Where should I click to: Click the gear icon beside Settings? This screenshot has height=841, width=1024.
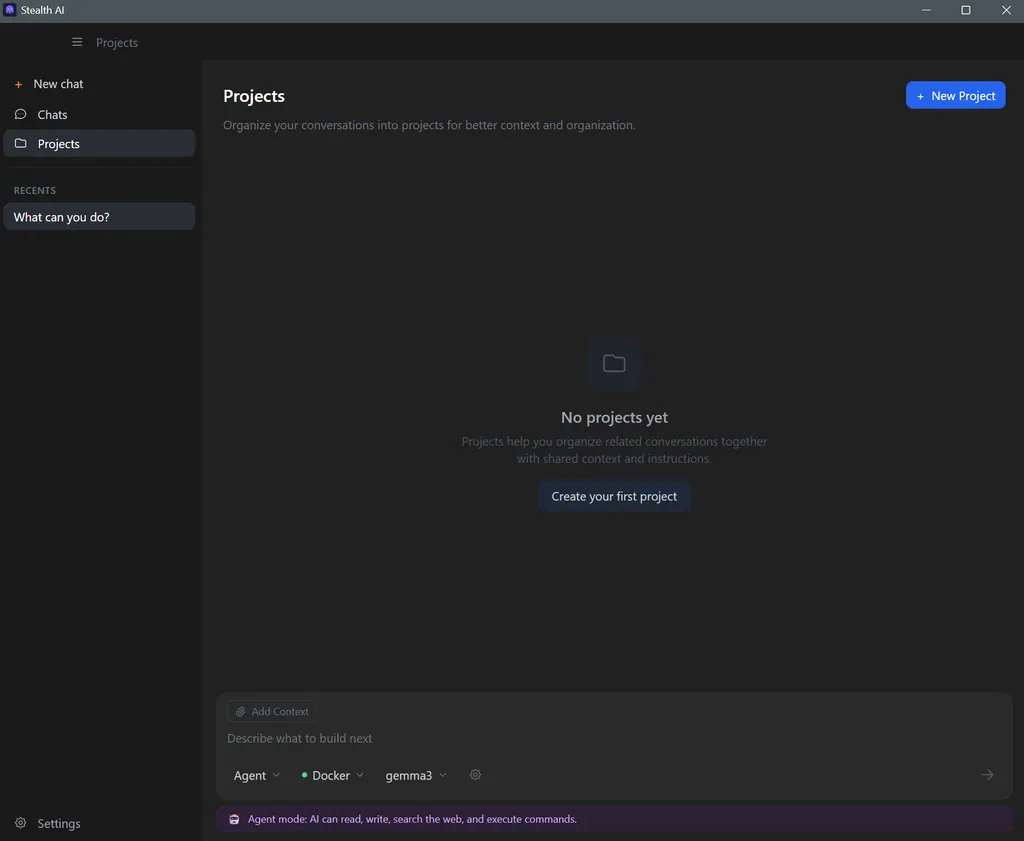21,823
